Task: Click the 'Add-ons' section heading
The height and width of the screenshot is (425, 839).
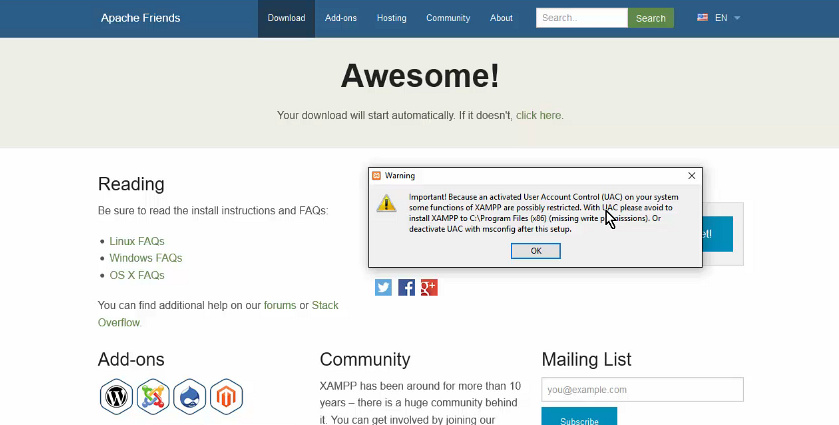Action: click(x=131, y=360)
